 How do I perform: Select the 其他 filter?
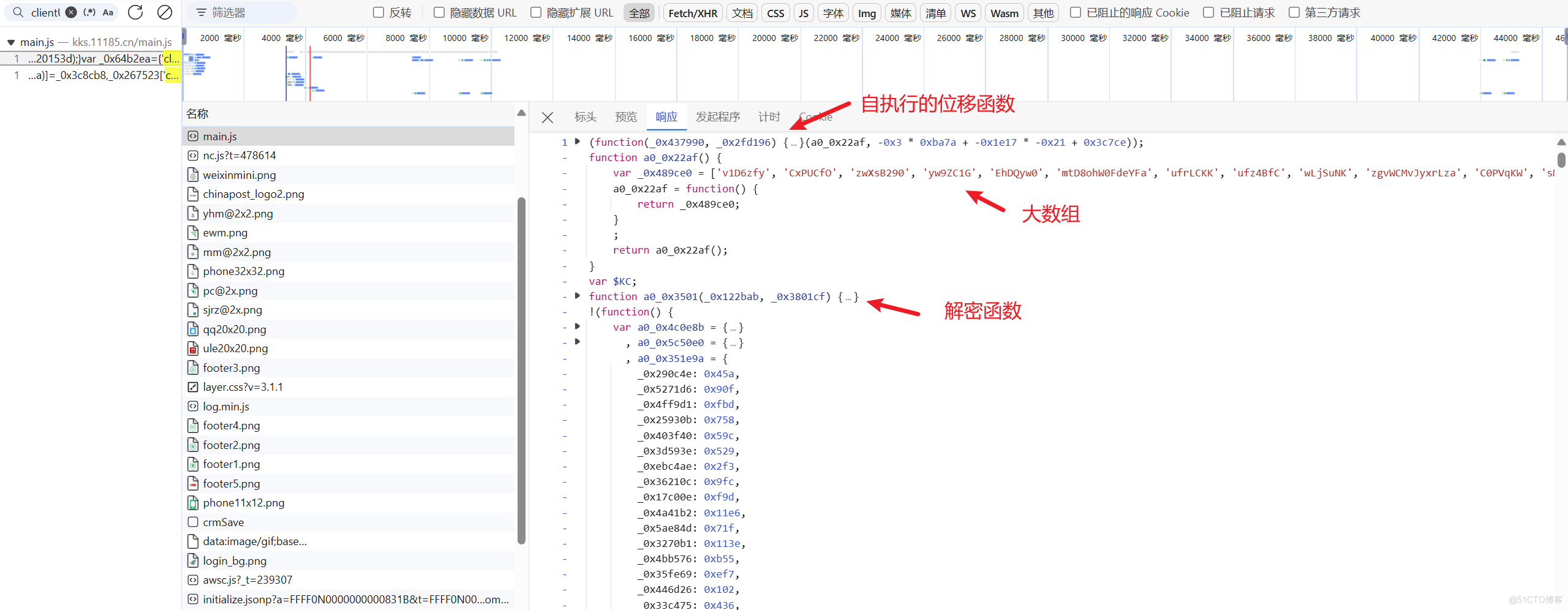point(1043,13)
